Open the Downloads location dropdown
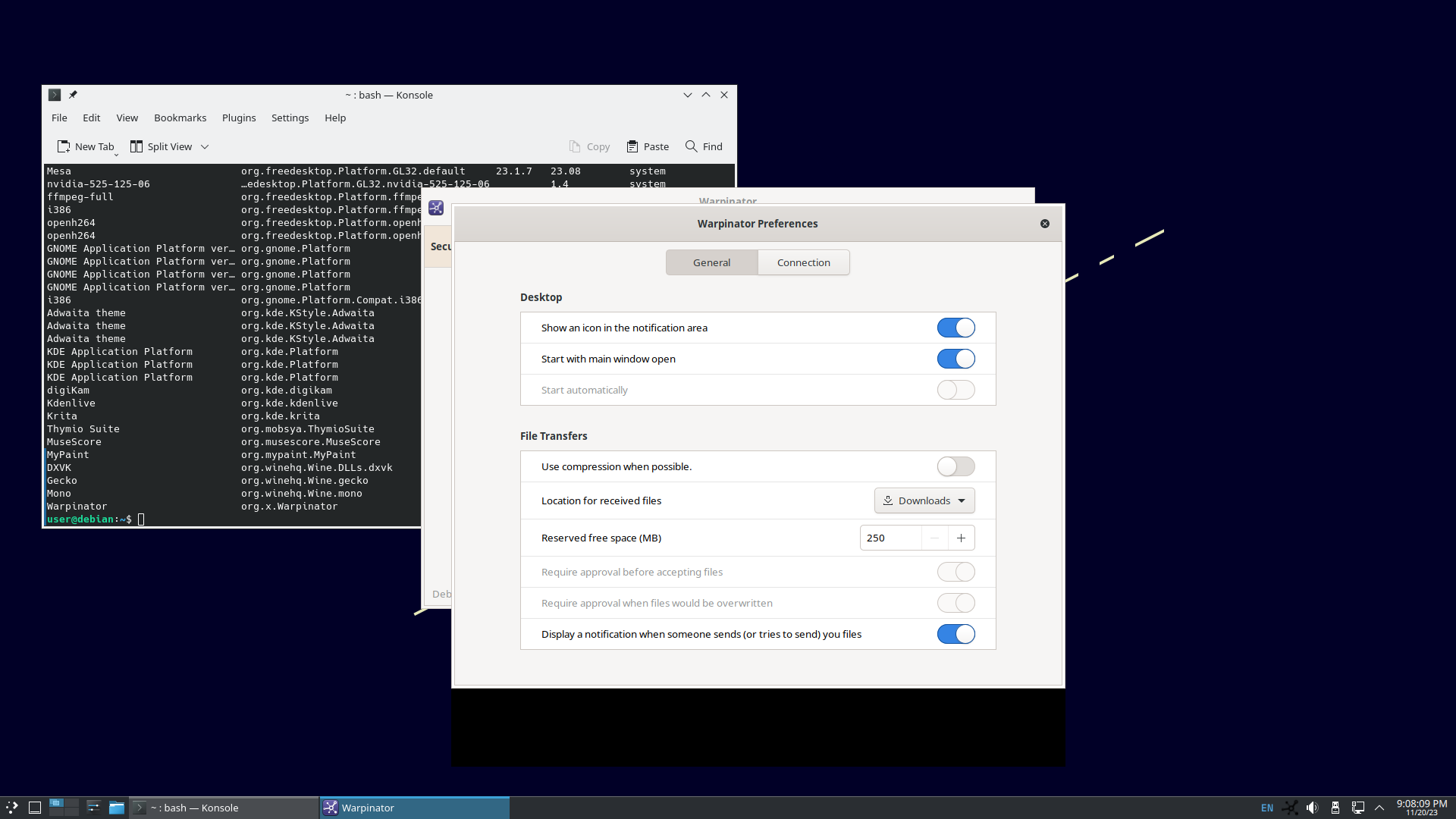 (924, 500)
